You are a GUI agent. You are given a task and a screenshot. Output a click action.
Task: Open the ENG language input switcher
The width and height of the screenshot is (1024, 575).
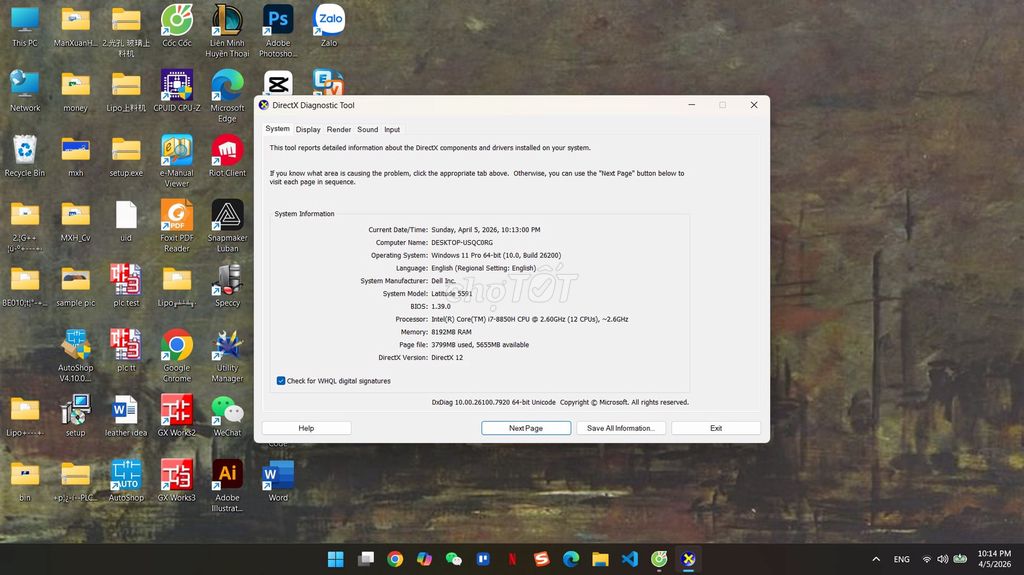pyautogui.click(x=901, y=559)
